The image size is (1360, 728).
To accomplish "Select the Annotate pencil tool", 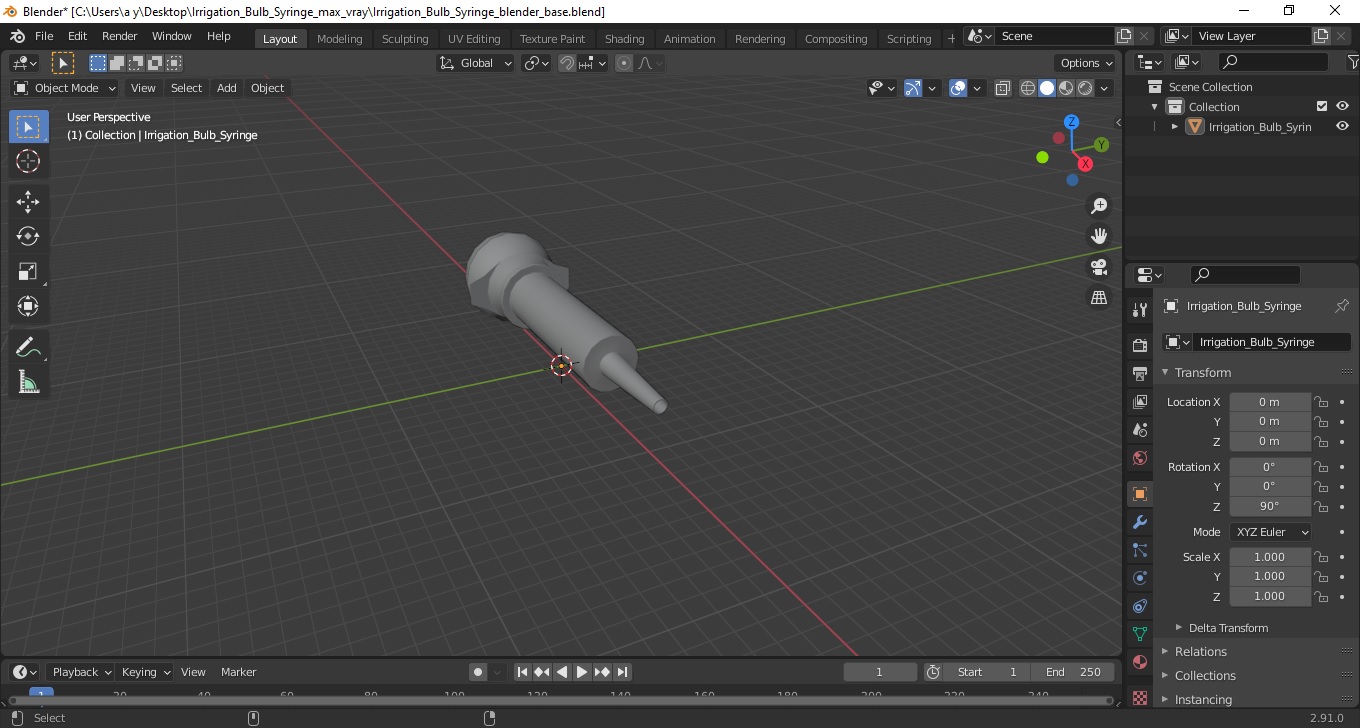I will (28, 347).
